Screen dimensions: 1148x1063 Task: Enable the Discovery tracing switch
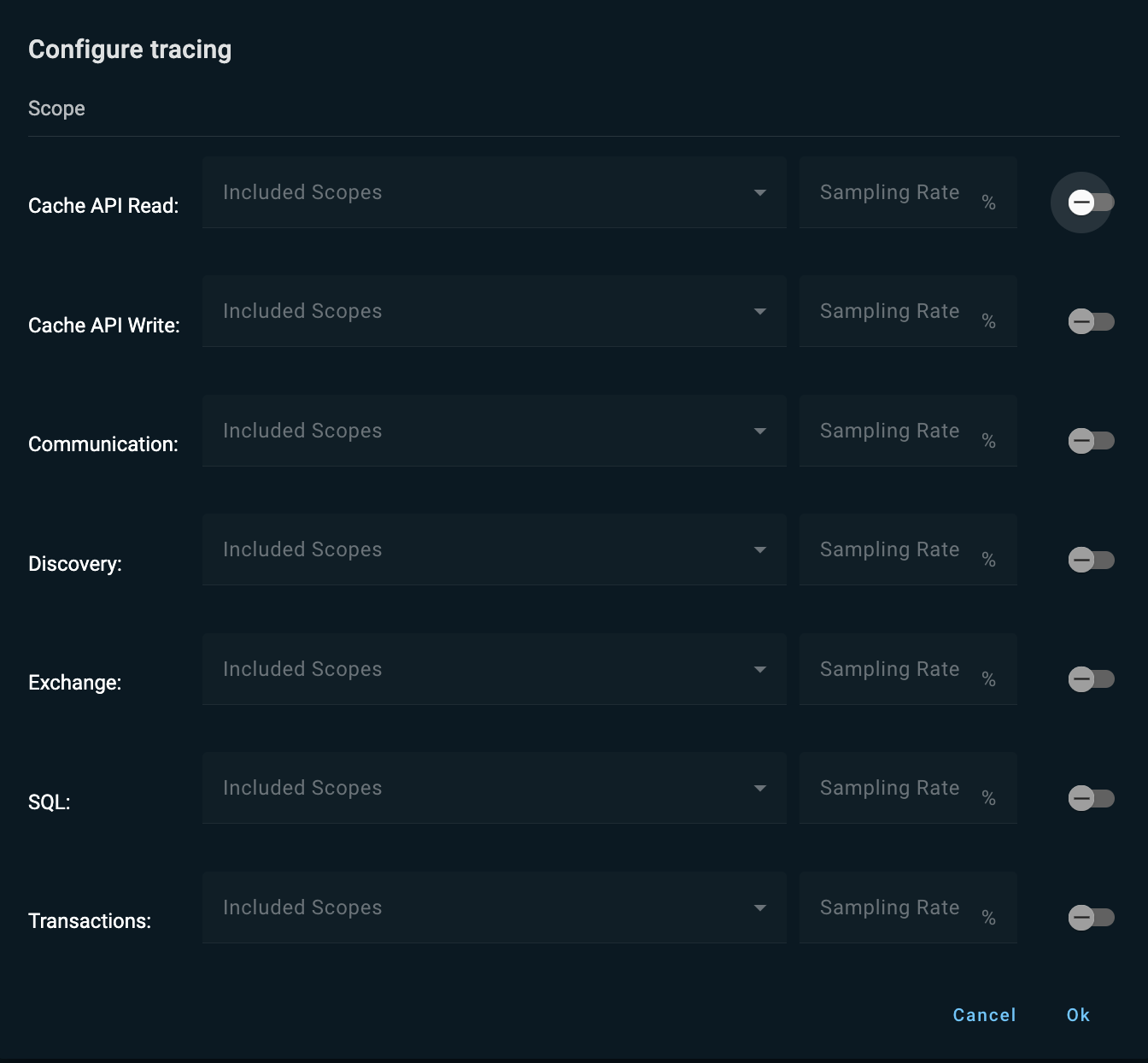pyautogui.click(x=1091, y=560)
